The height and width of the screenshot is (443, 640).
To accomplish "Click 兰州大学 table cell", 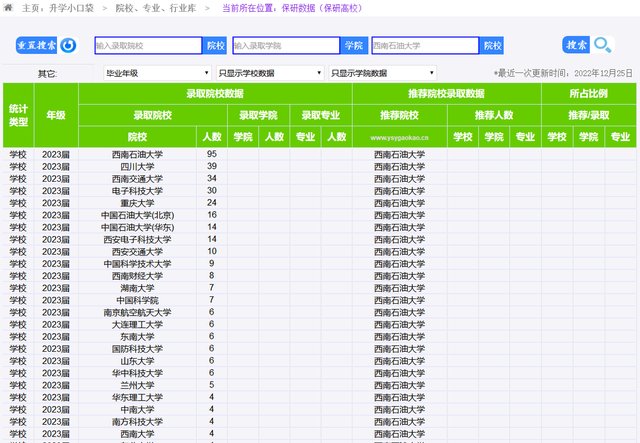I will coord(137,385).
